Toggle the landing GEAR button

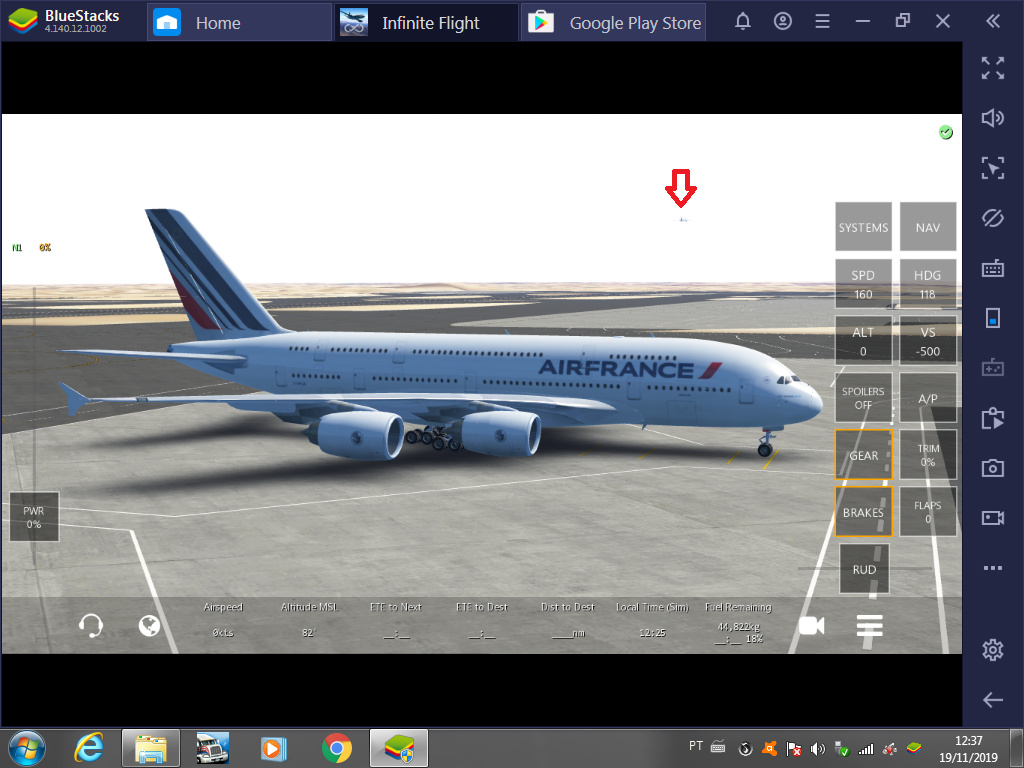[863, 455]
